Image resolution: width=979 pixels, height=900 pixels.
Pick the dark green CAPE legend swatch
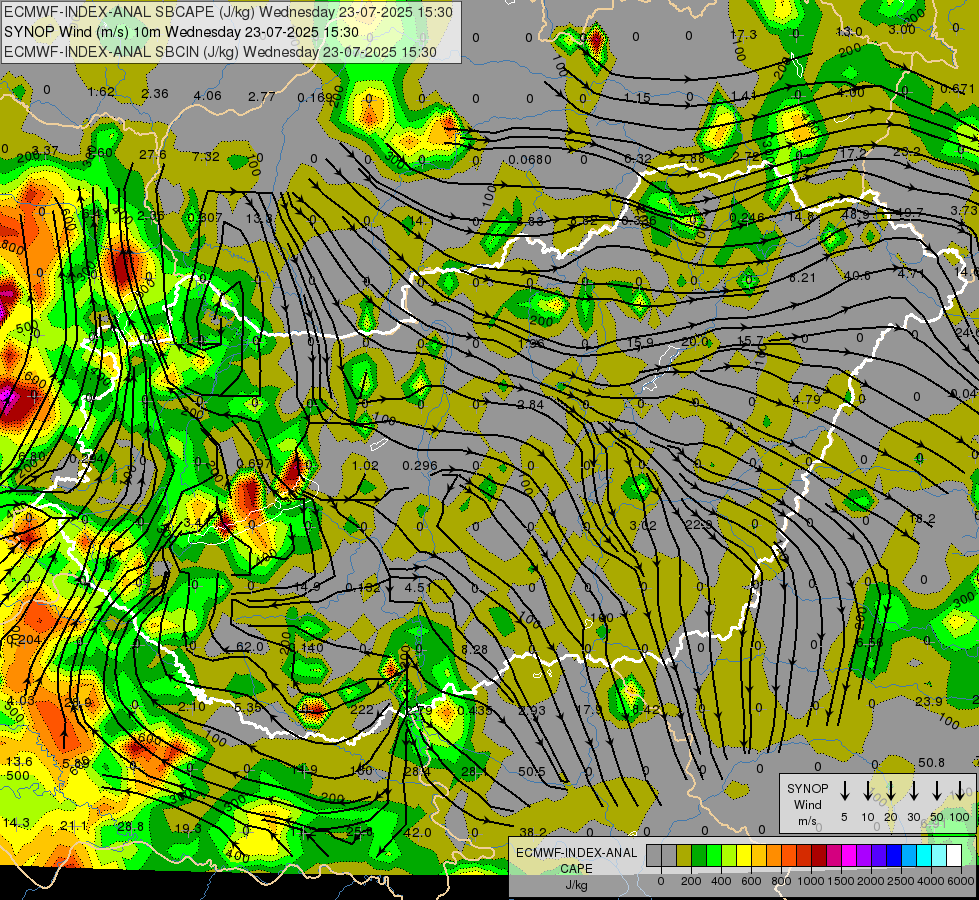point(699,856)
